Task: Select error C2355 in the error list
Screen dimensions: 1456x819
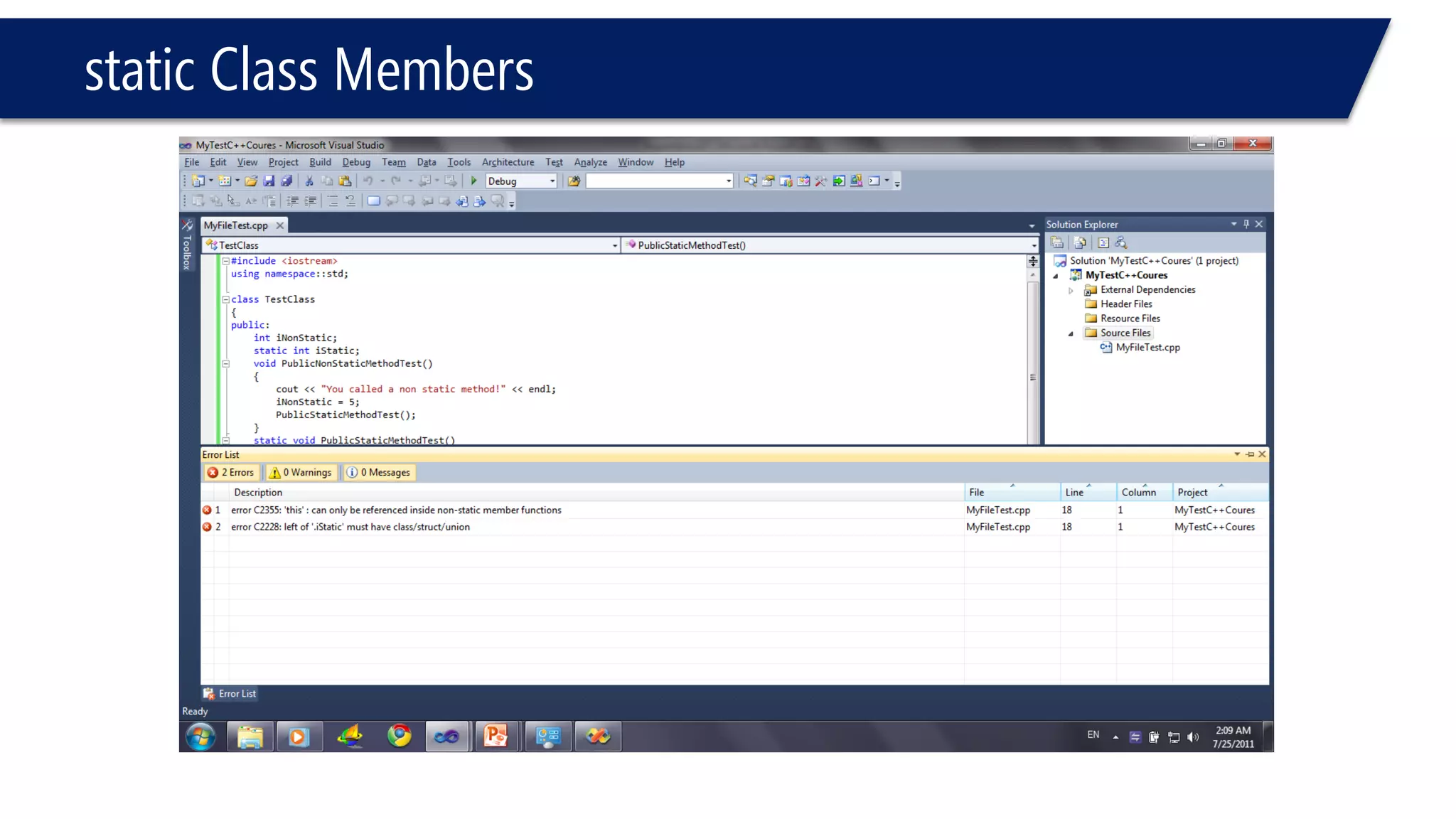Action: tap(396, 510)
